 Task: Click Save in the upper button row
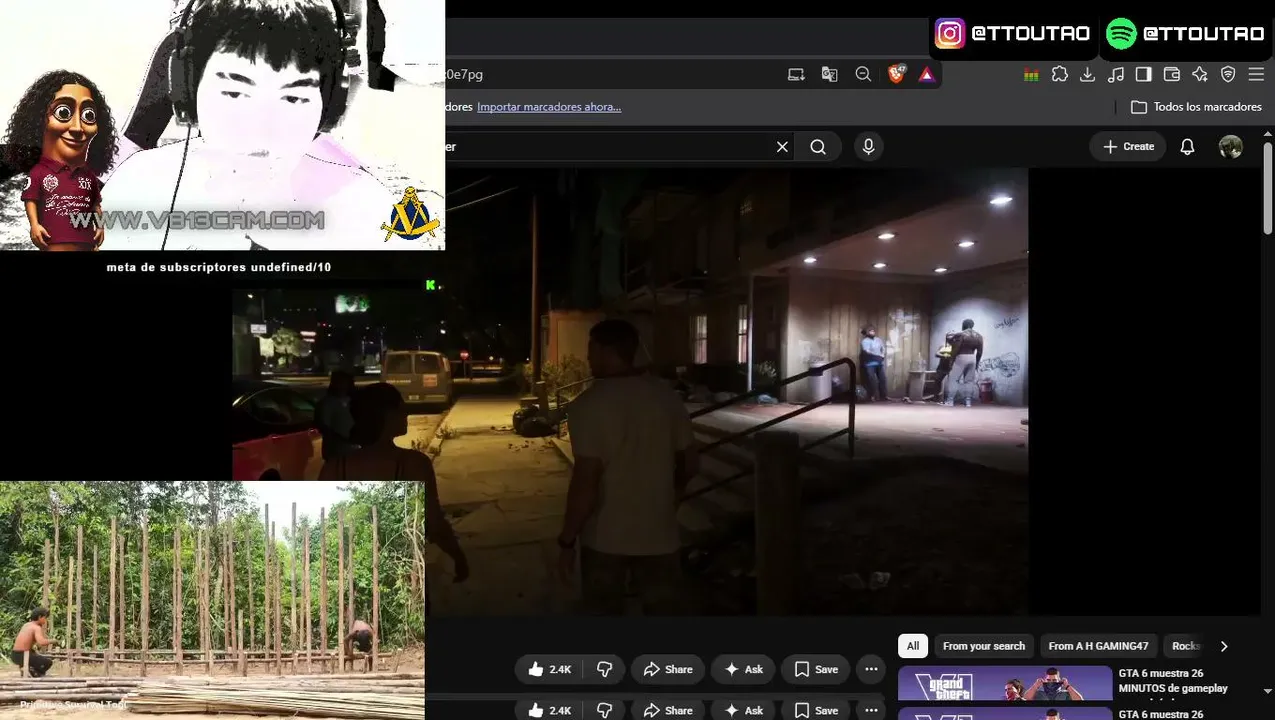pyautogui.click(x=816, y=669)
